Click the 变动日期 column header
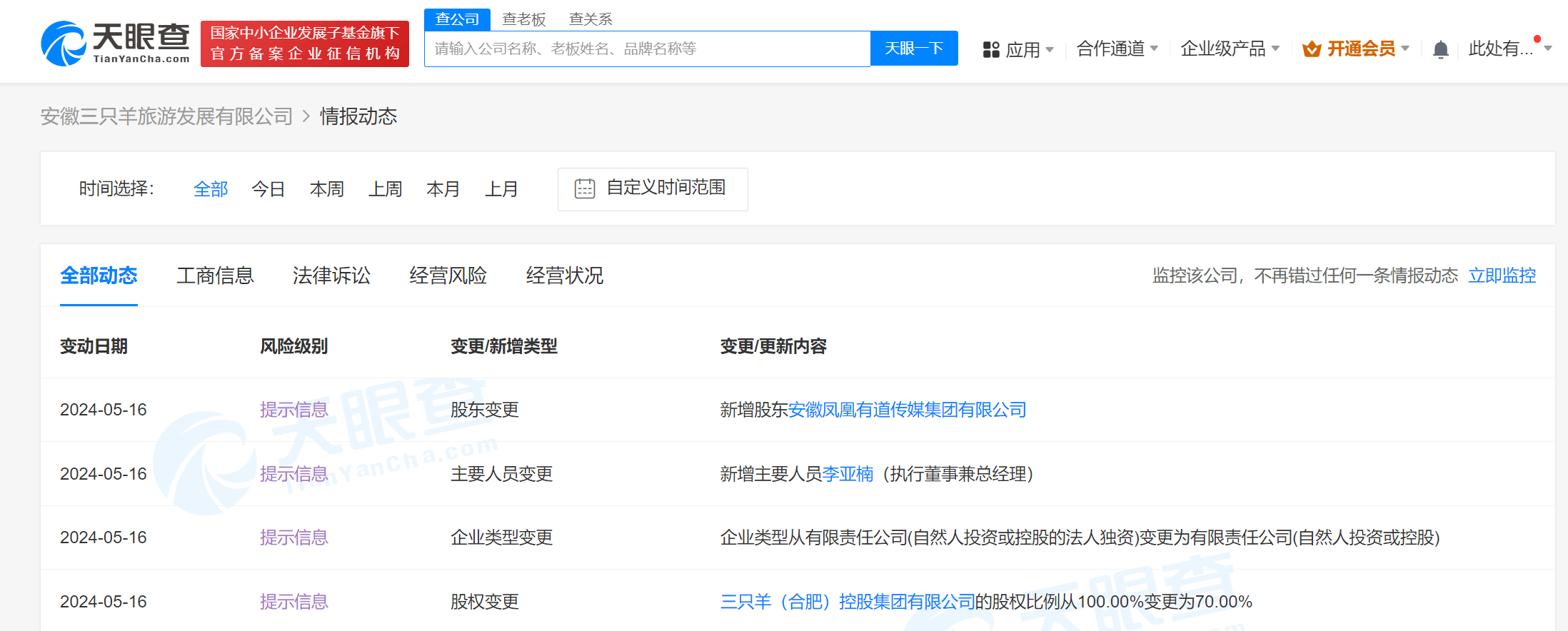This screenshot has width=1568, height=631. pyautogui.click(x=94, y=346)
